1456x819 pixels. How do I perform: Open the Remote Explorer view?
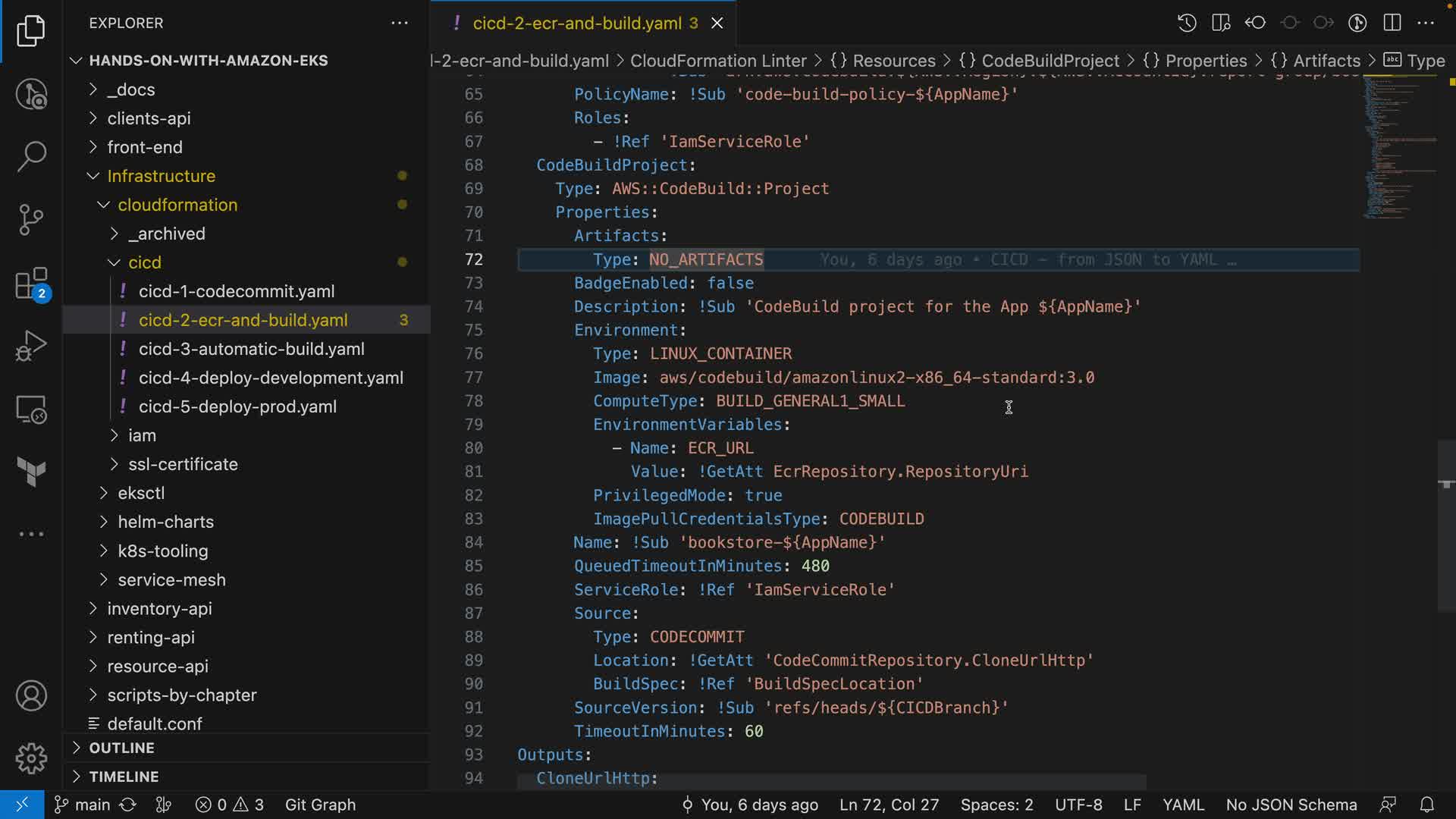(31, 409)
